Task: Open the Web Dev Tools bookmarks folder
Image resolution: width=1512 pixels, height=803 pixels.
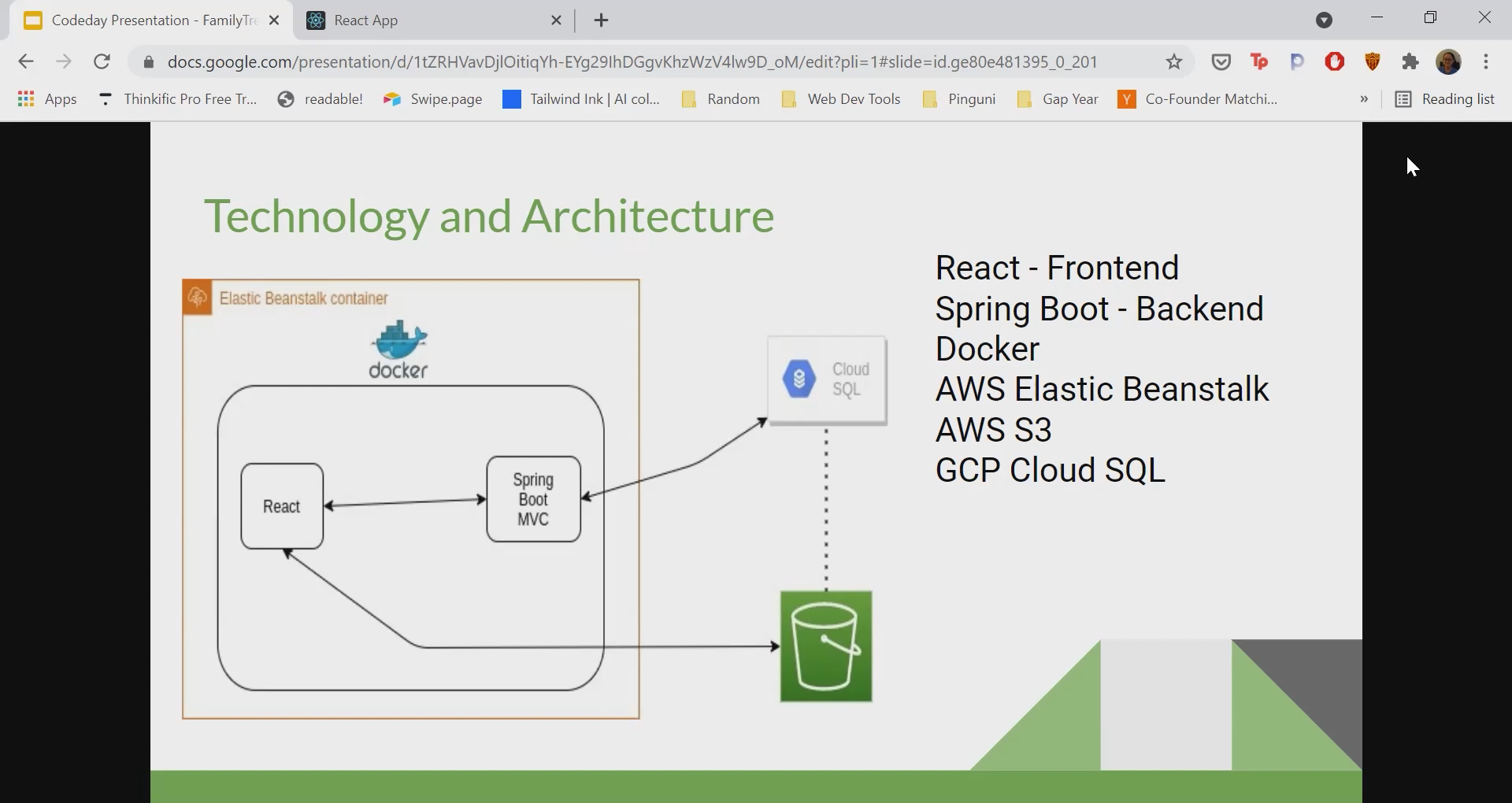Action: (x=841, y=98)
